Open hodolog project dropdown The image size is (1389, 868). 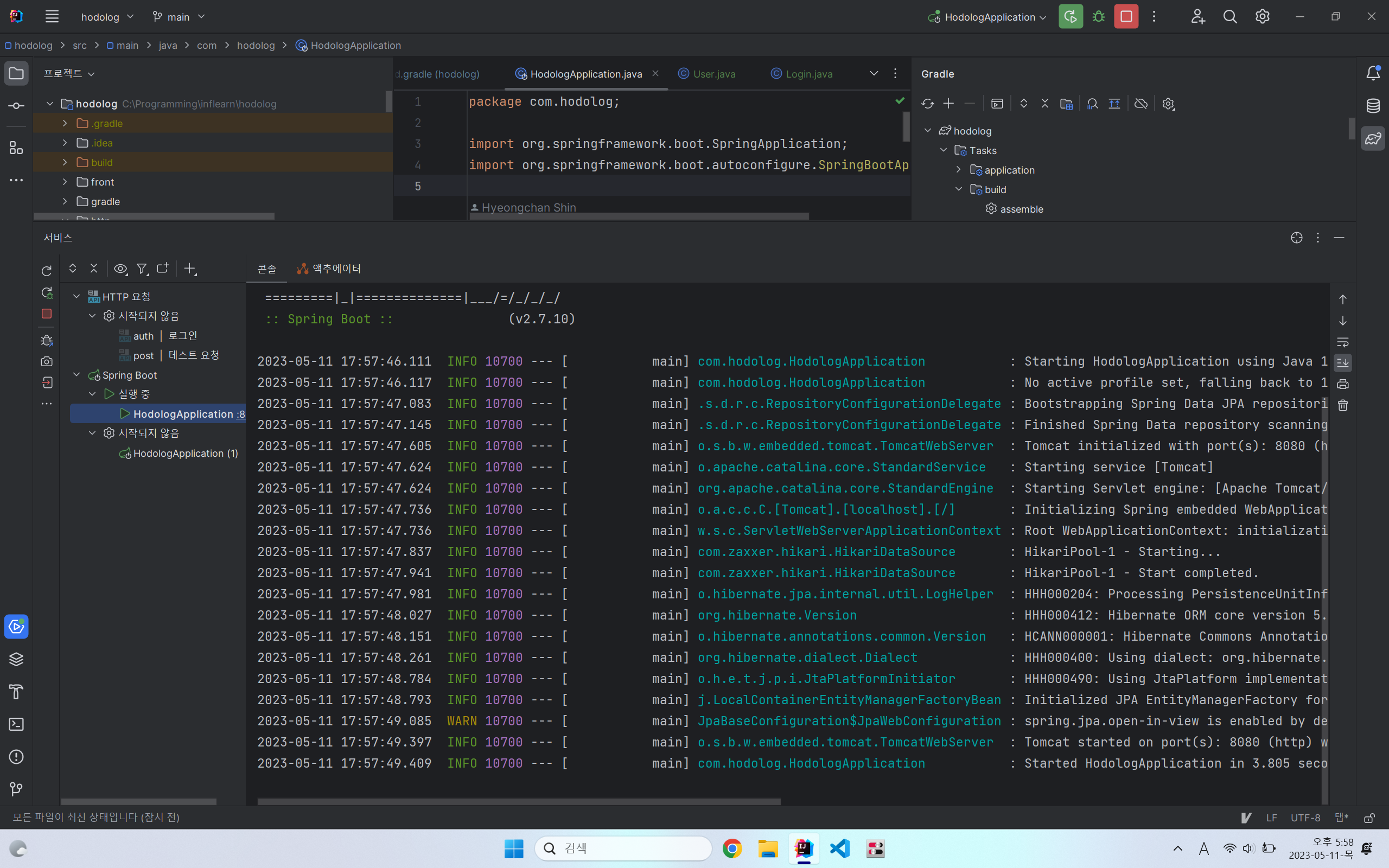pos(107,17)
